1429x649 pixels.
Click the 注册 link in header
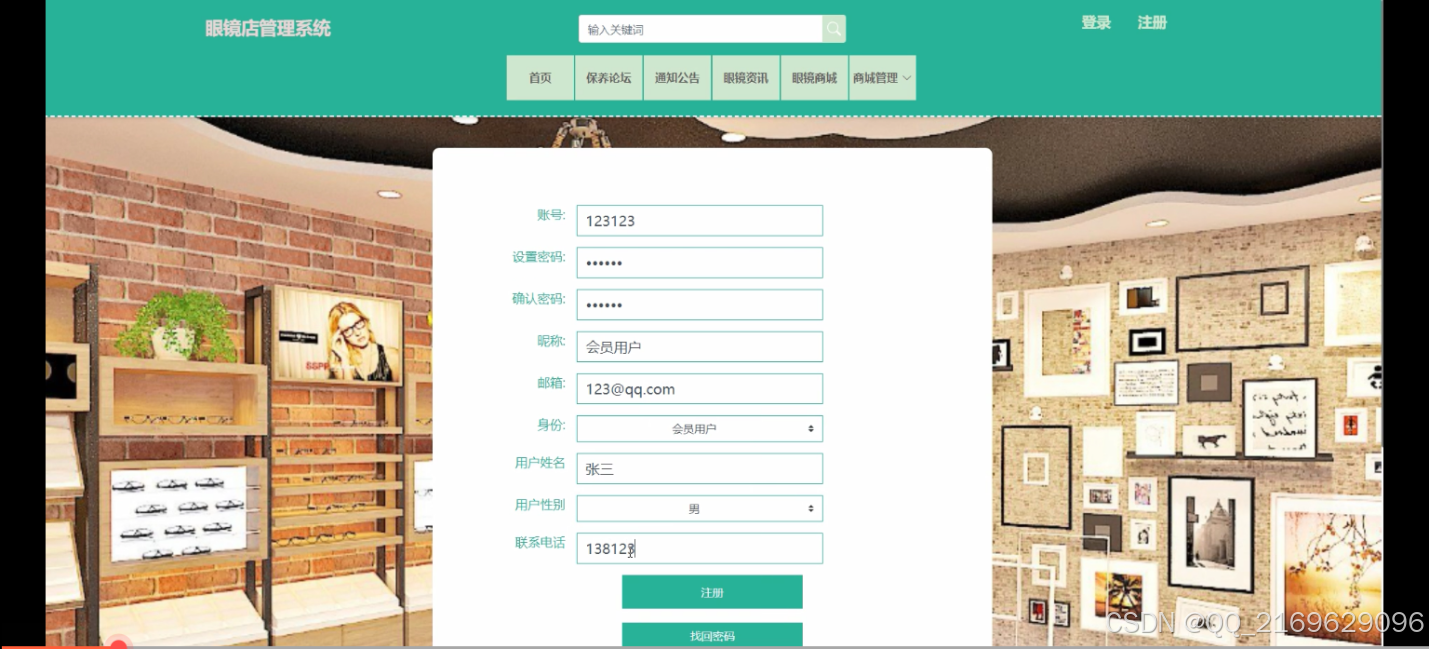click(1152, 22)
